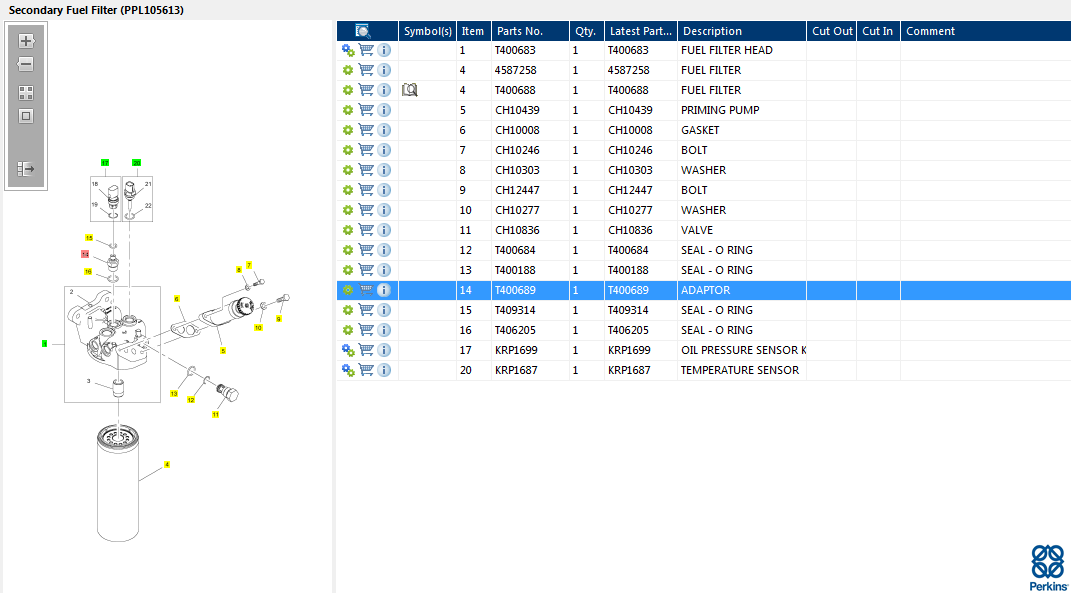Select callout 9 in the diagram

click(x=279, y=318)
